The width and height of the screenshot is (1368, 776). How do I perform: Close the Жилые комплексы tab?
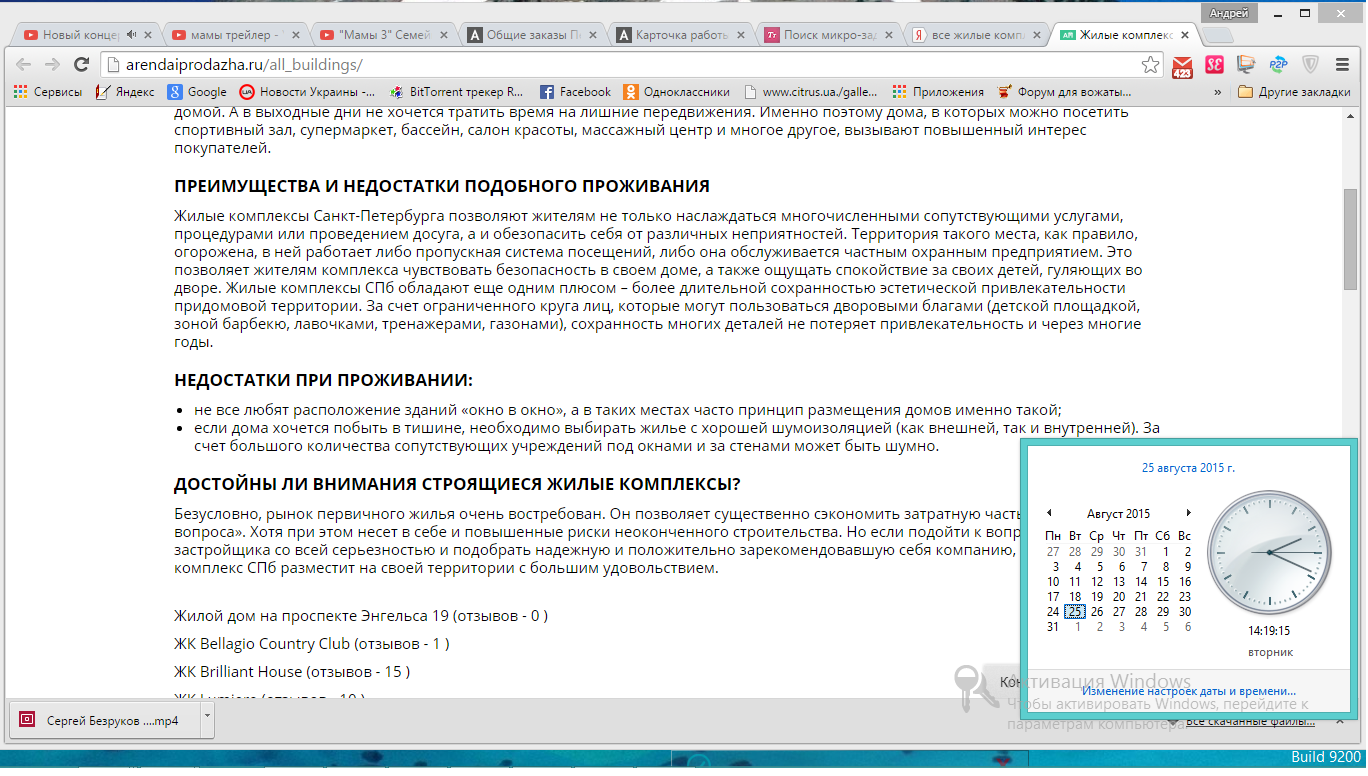(x=1186, y=35)
